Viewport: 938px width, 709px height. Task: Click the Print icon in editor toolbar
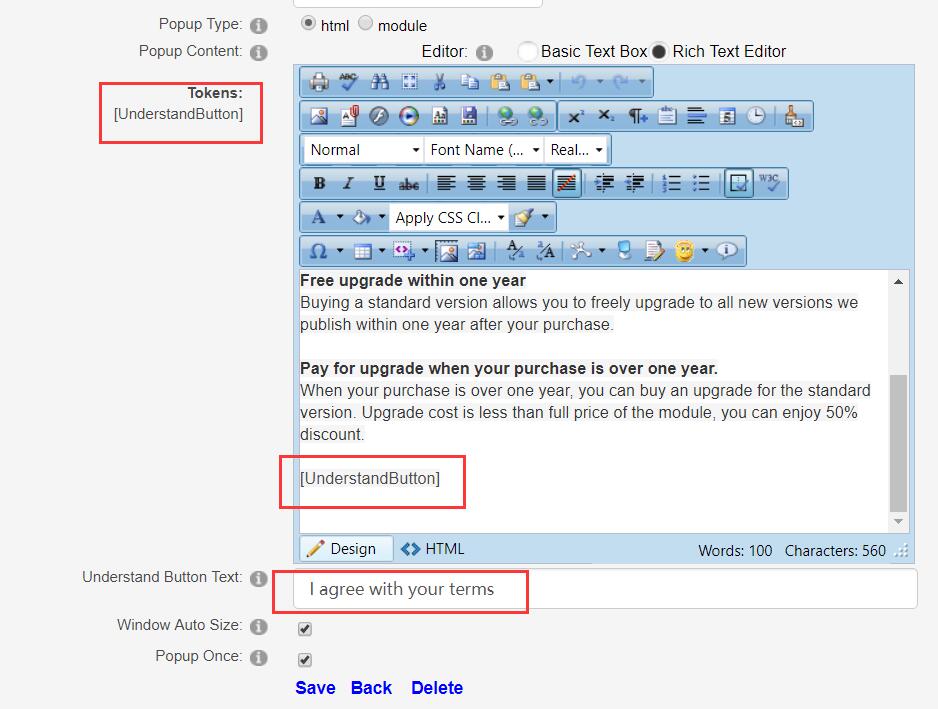click(319, 81)
